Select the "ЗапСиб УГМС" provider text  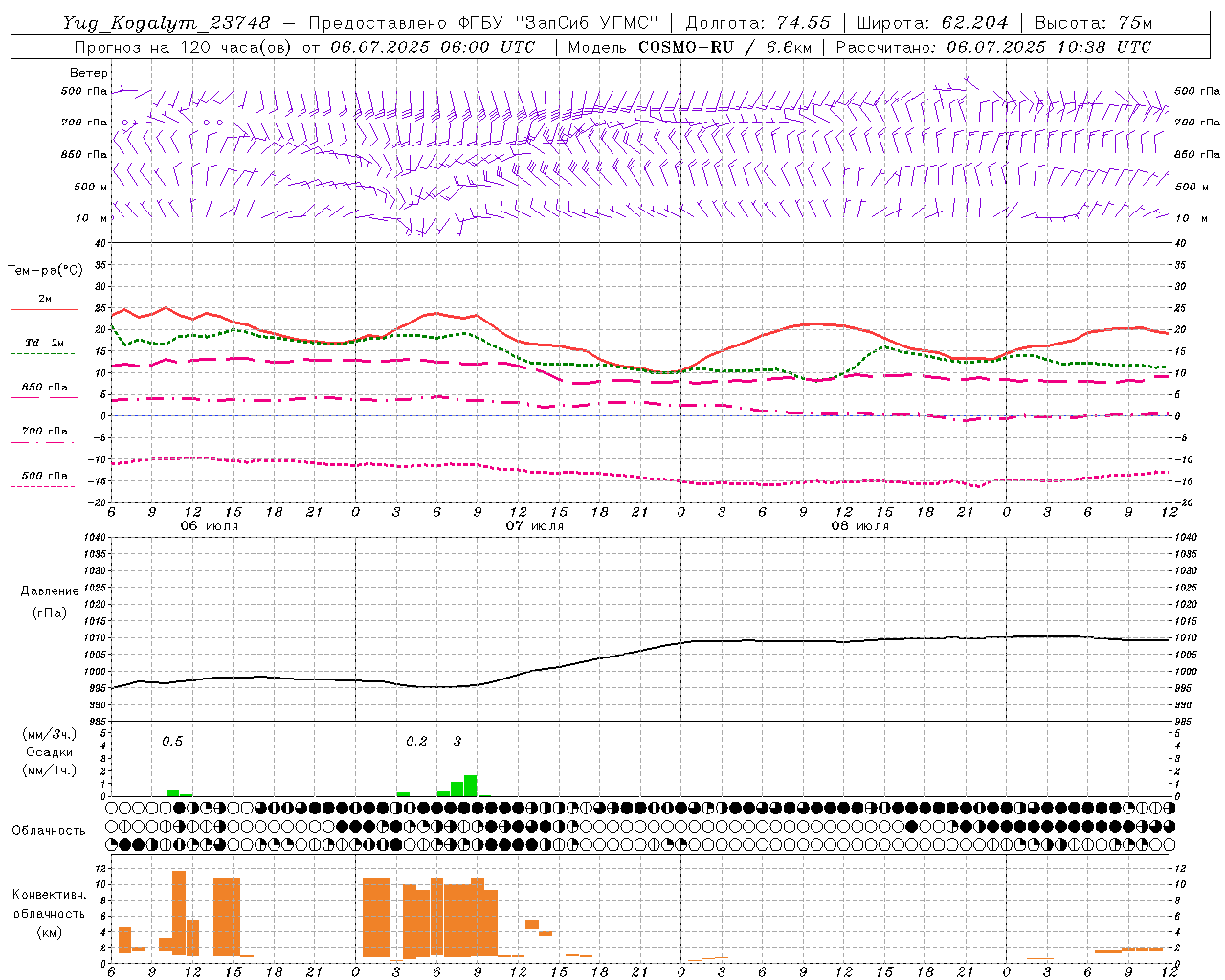coord(586,23)
